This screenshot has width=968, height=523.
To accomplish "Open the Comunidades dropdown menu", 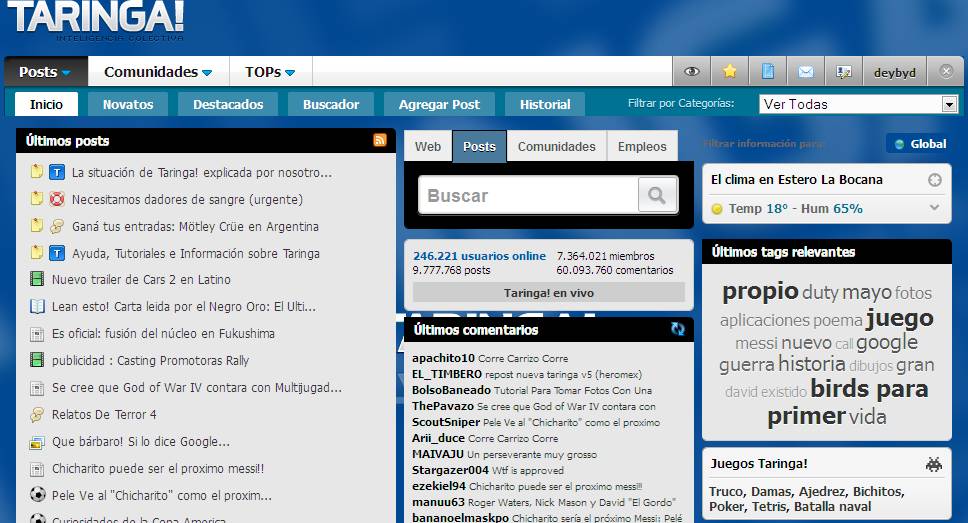I will [158, 72].
